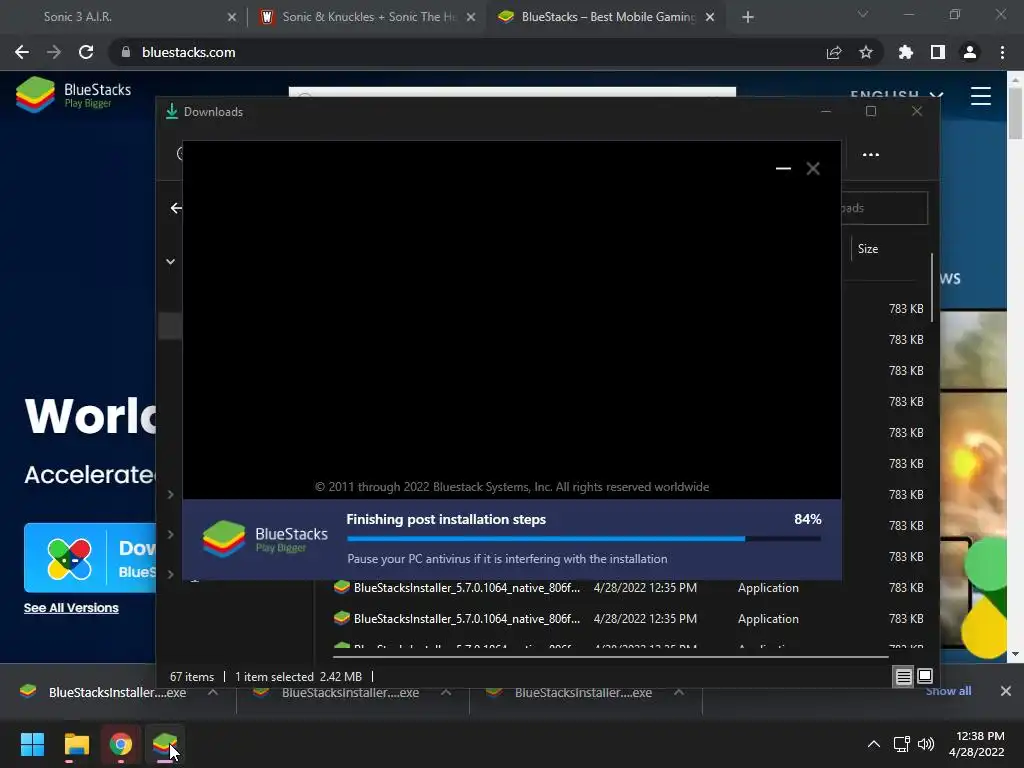Close the Sonic & Knuckles tab
This screenshot has width=1024, height=768.
[x=471, y=17]
